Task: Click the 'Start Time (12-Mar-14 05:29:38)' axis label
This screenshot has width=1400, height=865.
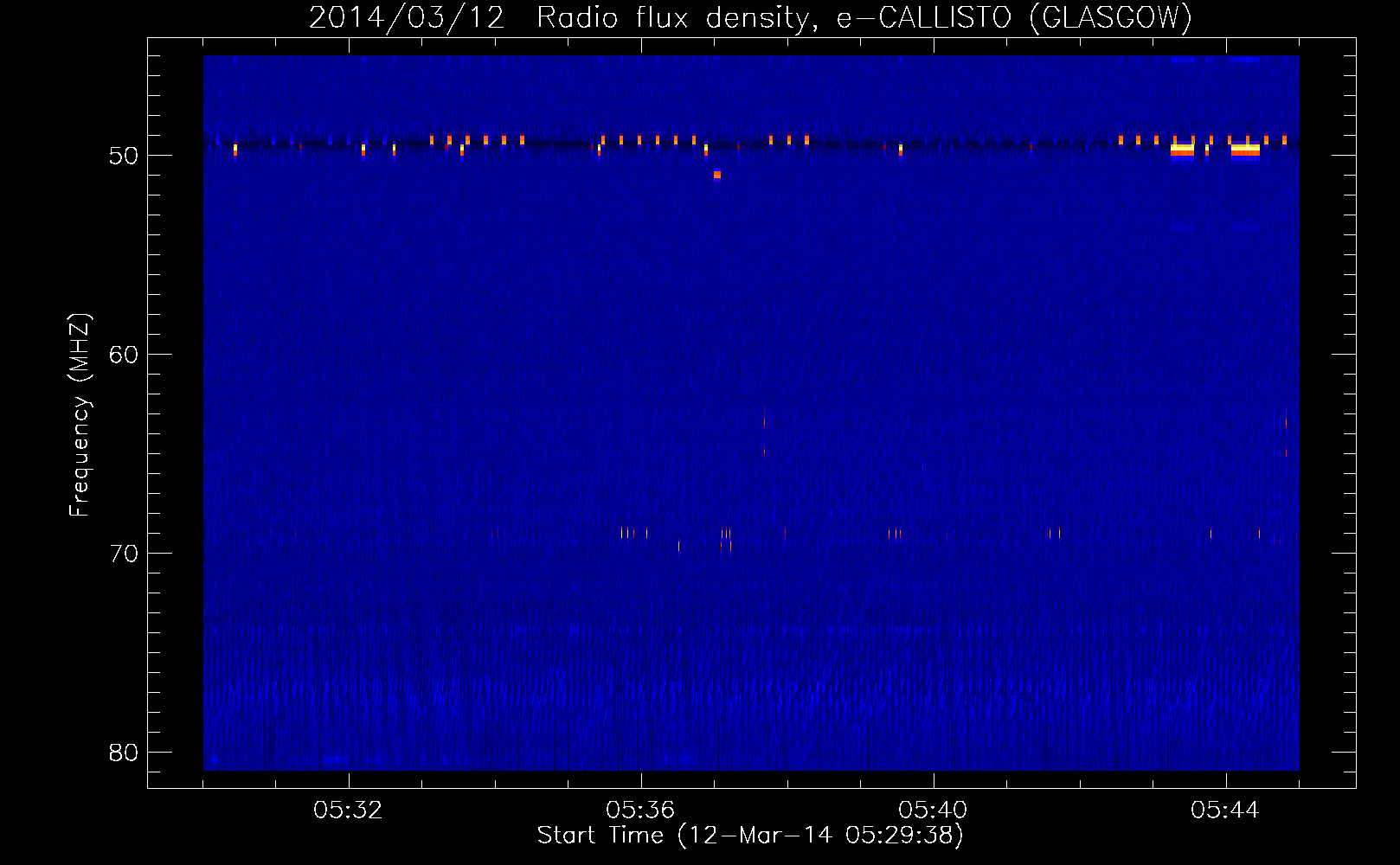Action: click(x=750, y=836)
